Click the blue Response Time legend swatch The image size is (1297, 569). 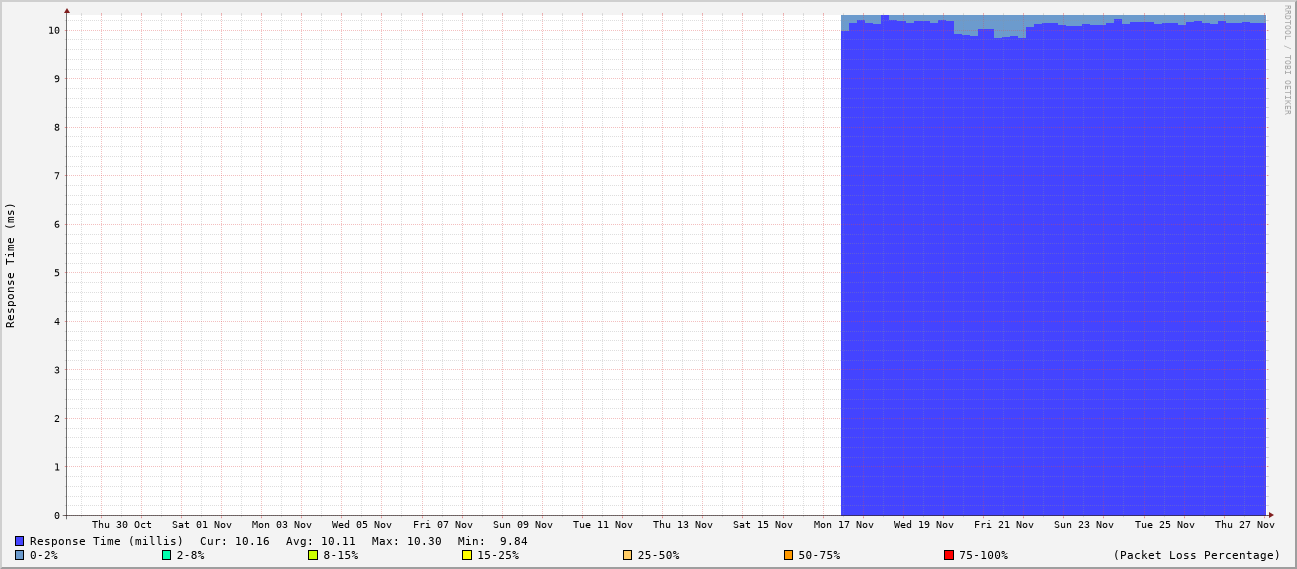pos(19,541)
